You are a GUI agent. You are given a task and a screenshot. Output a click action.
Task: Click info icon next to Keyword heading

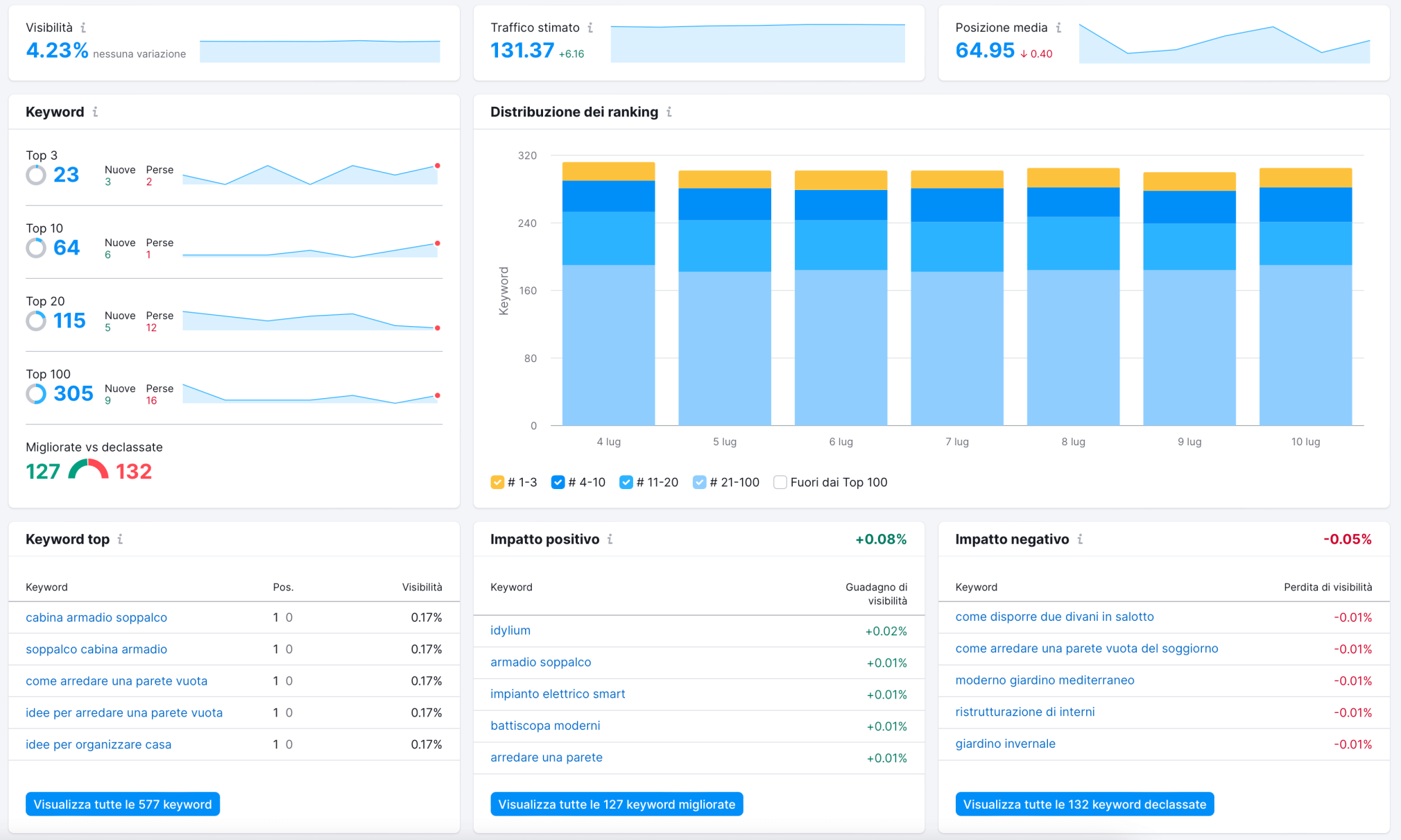[95, 112]
